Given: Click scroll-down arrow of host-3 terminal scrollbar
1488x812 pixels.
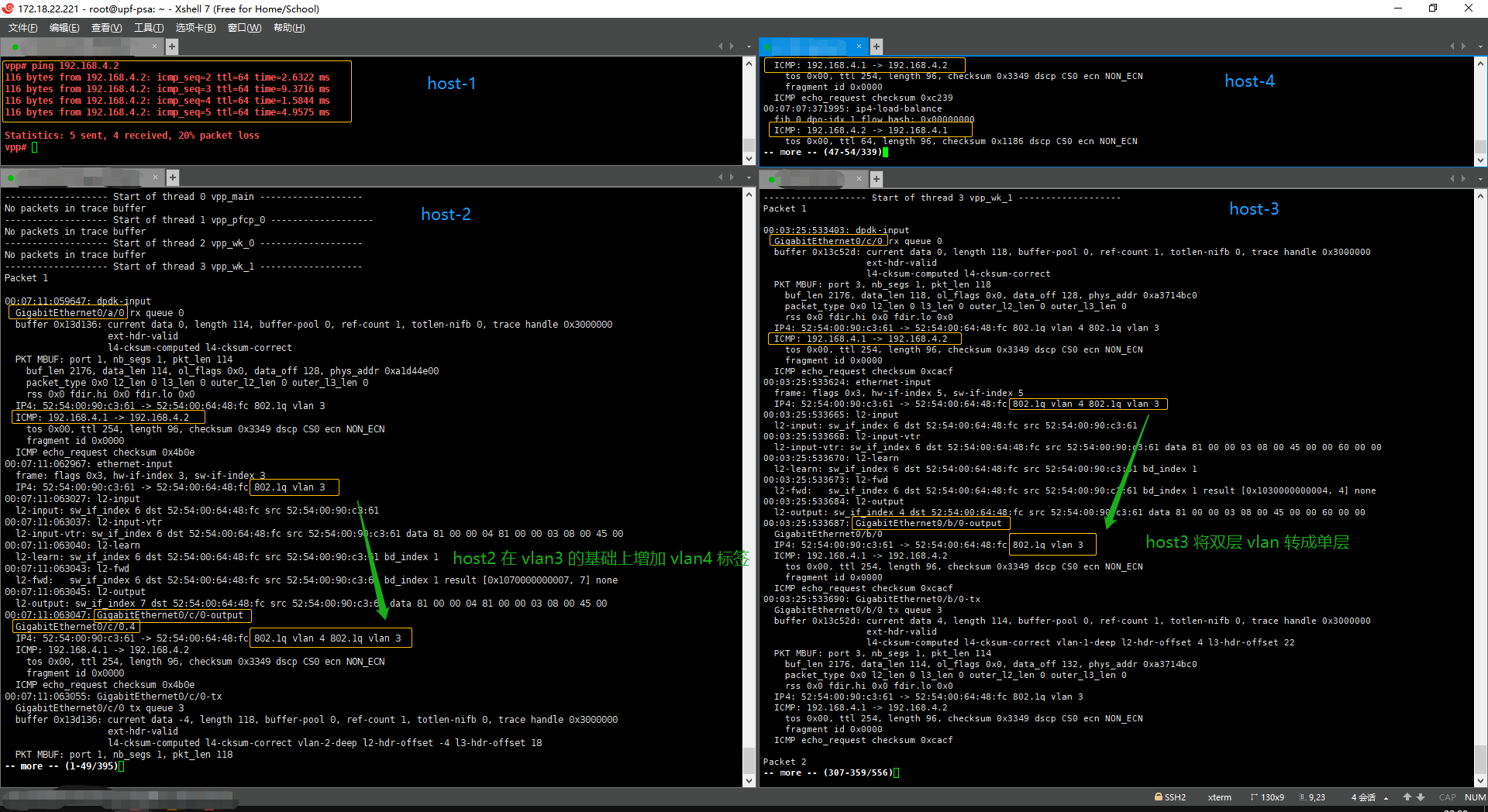Looking at the screenshot, I should pyautogui.click(x=1480, y=781).
